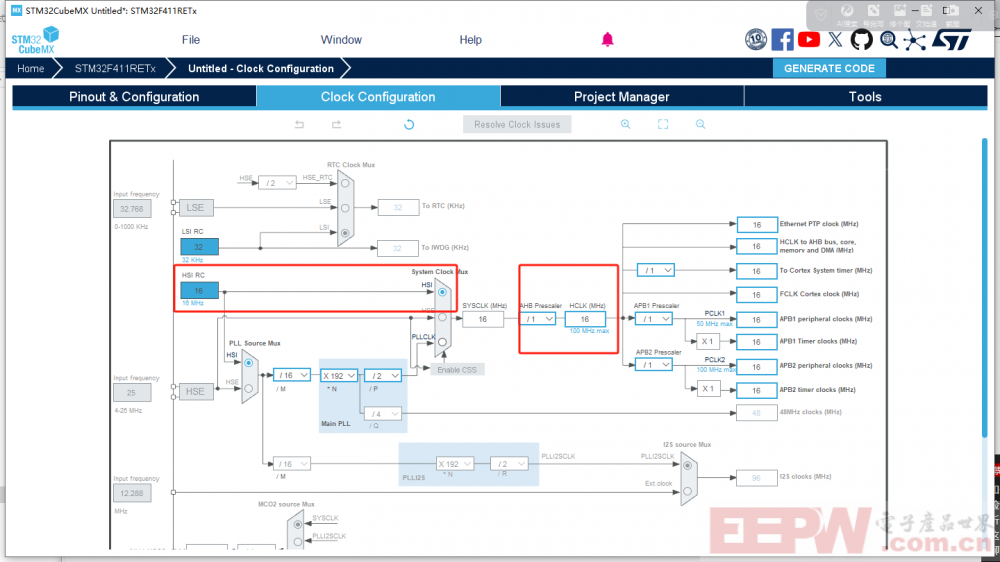Screen dimensions: 1000x562
Task: Click the ST logo icon
Action: (952, 40)
